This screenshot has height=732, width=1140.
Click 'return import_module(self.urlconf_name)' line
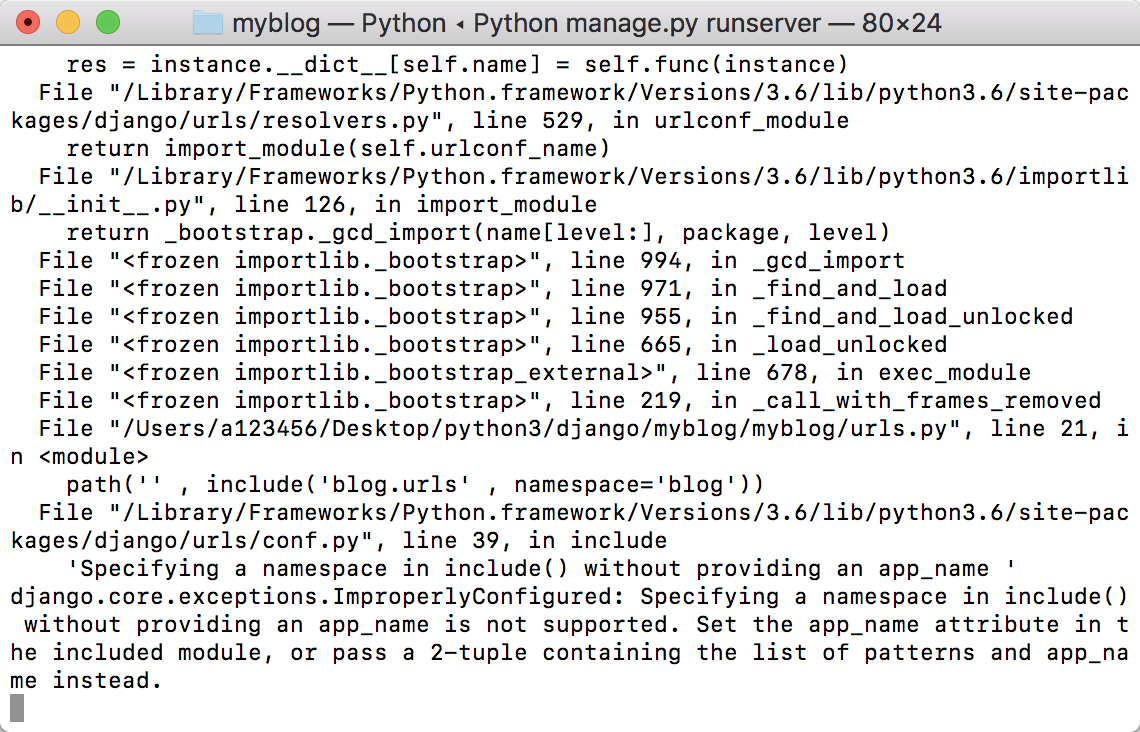coord(337,149)
